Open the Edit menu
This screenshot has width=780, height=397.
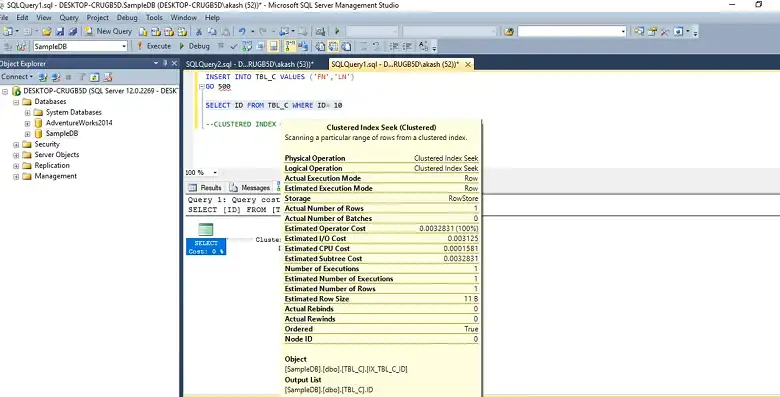(x=22, y=17)
